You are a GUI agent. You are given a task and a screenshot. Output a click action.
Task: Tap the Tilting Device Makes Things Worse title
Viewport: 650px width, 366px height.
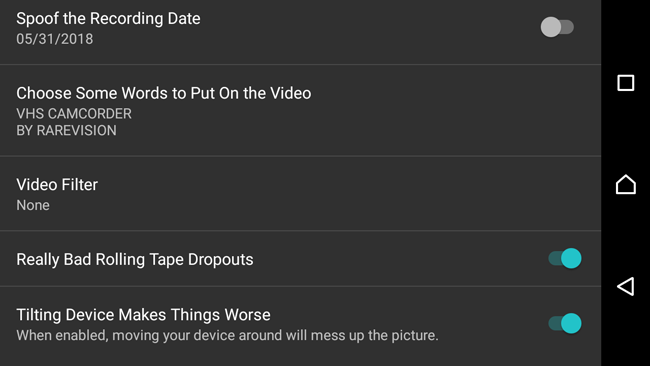tap(143, 315)
